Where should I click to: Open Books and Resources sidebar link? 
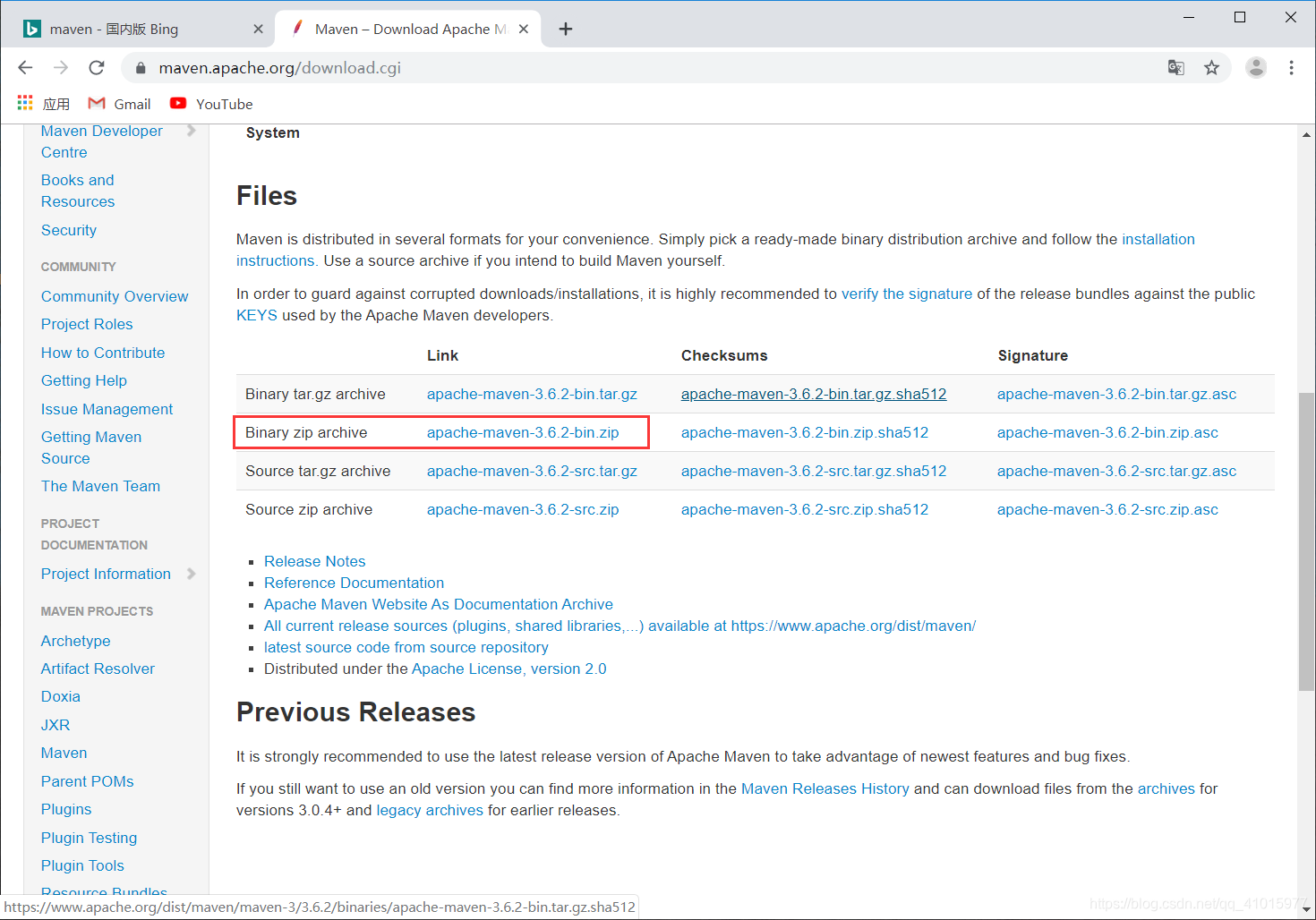pyautogui.click(x=78, y=191)
